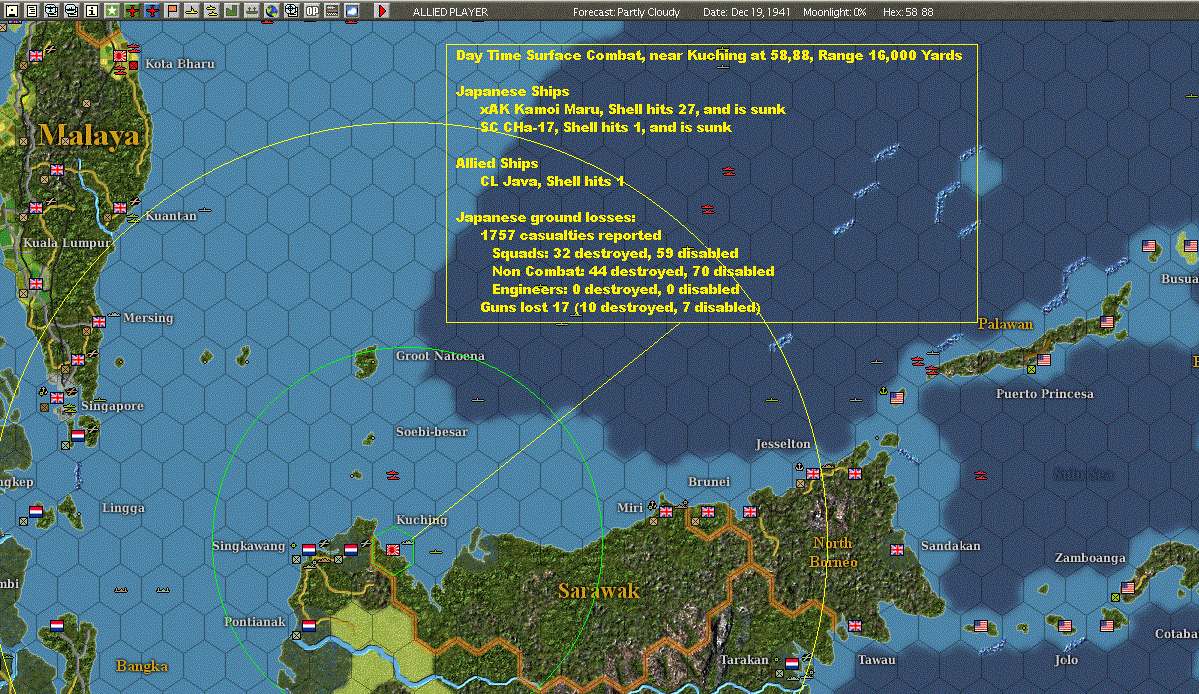Select the British flag base at Sandakan
This screenshot has height=694, width=1199.
897,550
